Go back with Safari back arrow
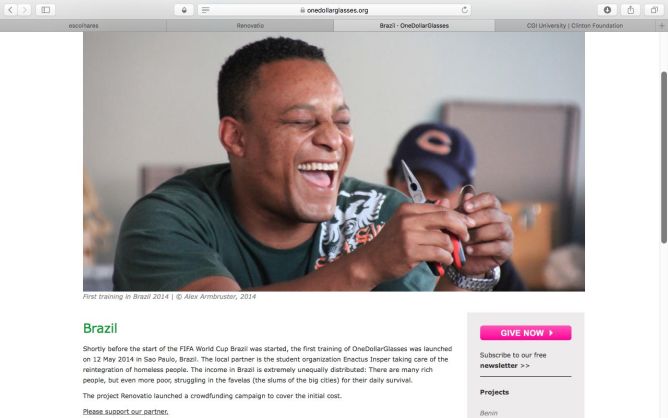Image resolution: width=668 pixels, height=418 pixels. (x=11, y=10)
